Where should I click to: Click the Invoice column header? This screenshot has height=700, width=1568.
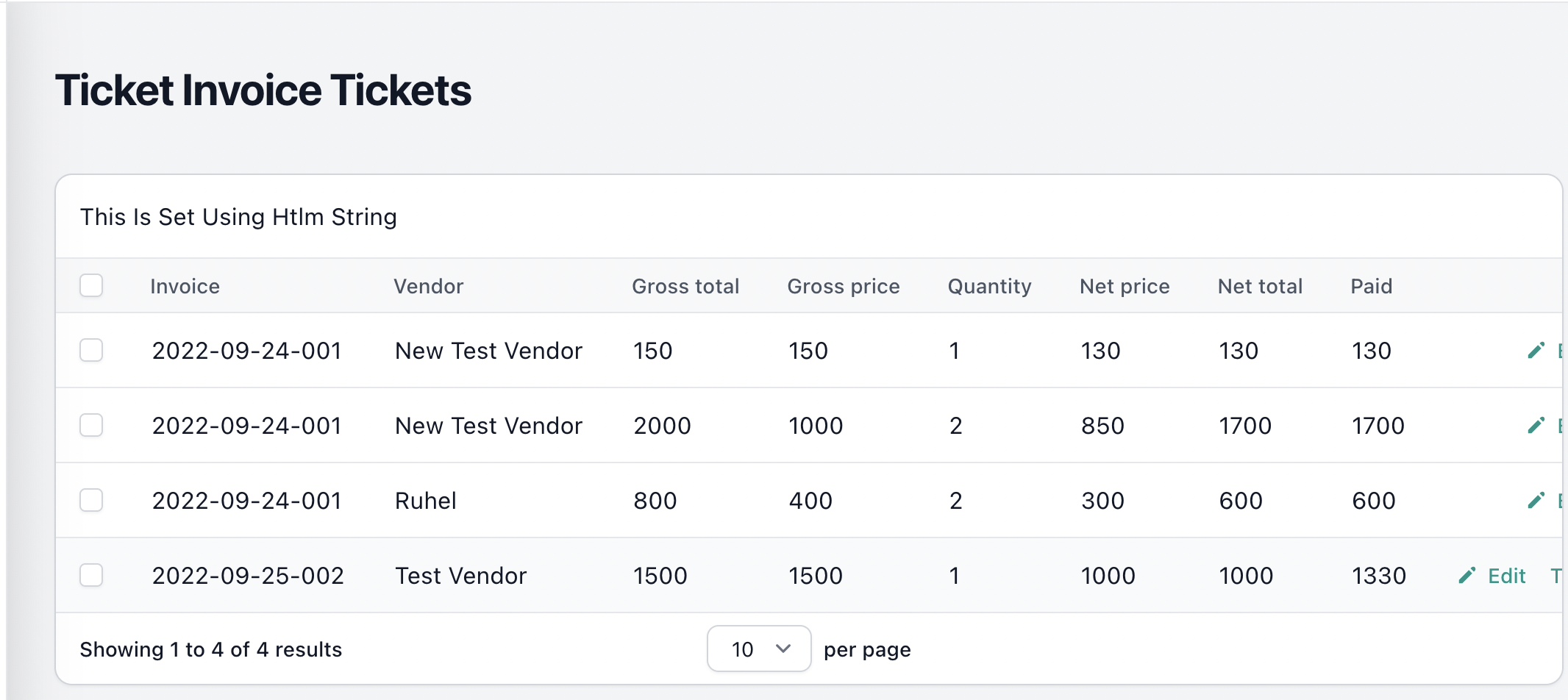(185, 286)
